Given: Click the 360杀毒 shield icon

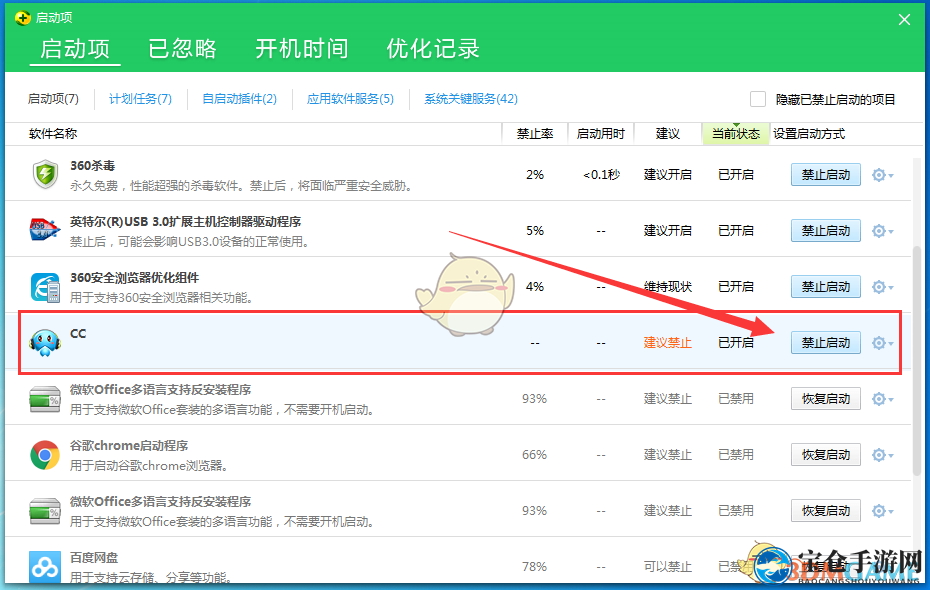Looking at the screenshot, I should (45, 175).
